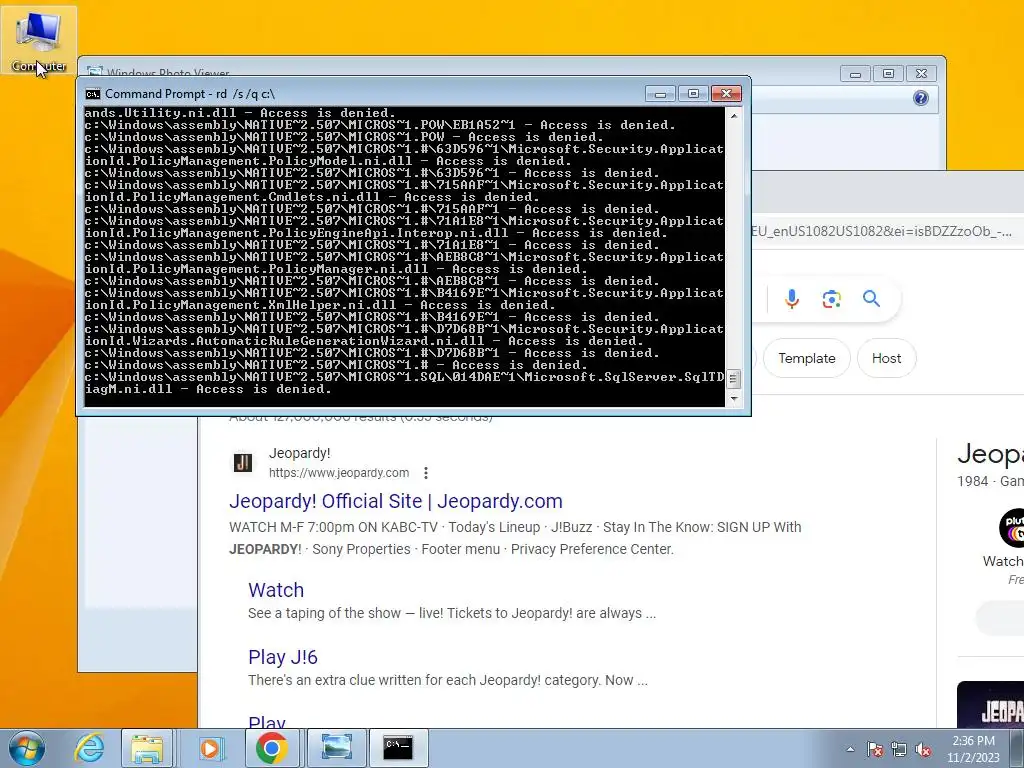
Task: Open the three-dot menu beside jeopardy.com
Action: [426, 473]
